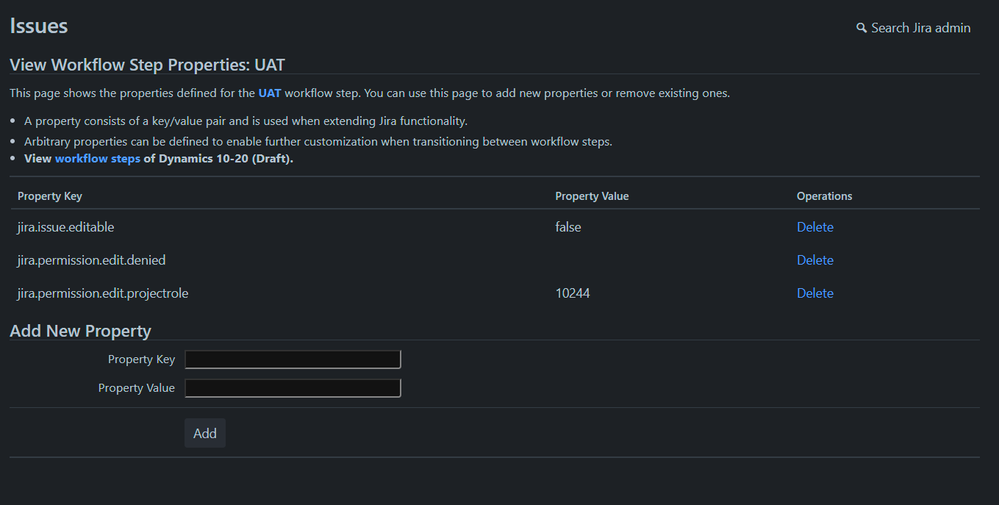This screenshot has width=999, height=505.
Task: Open Search Jira admin text
Action: pyautogui.click(x=921, y=28)
